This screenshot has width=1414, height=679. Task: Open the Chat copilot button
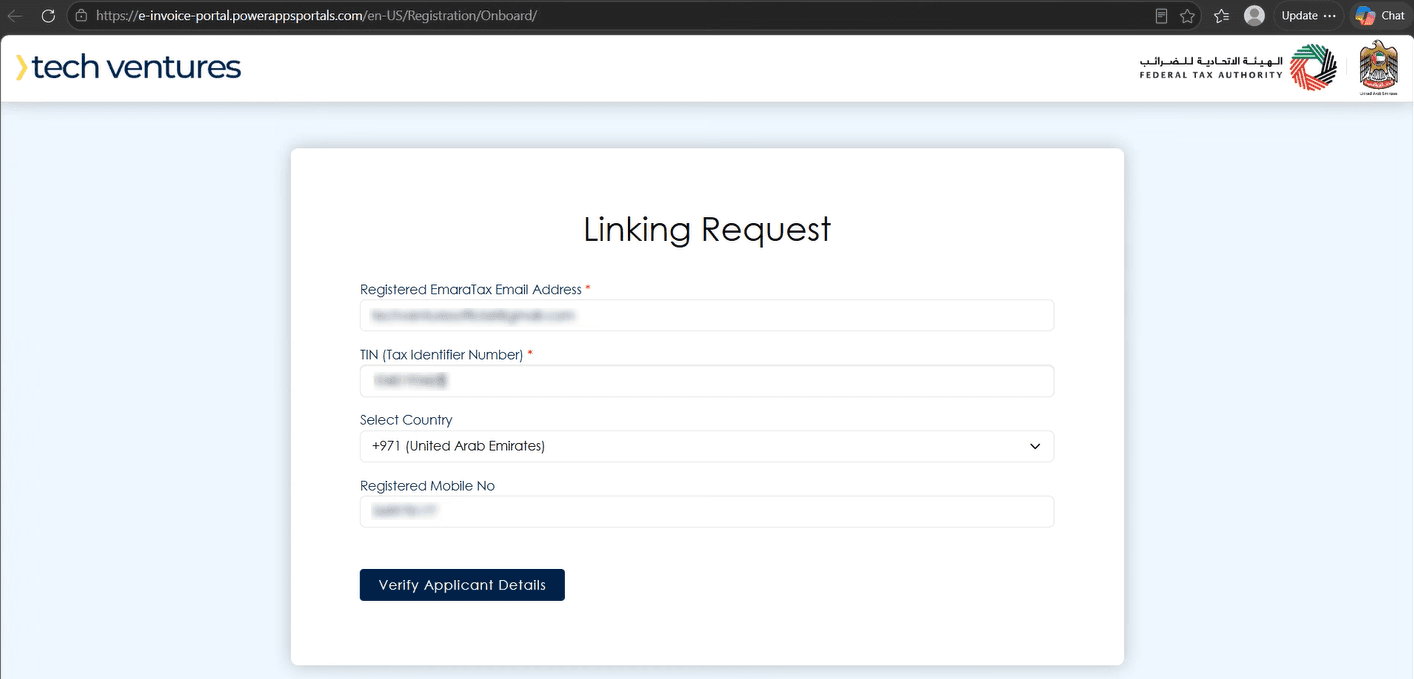[x=1380, y=16]
